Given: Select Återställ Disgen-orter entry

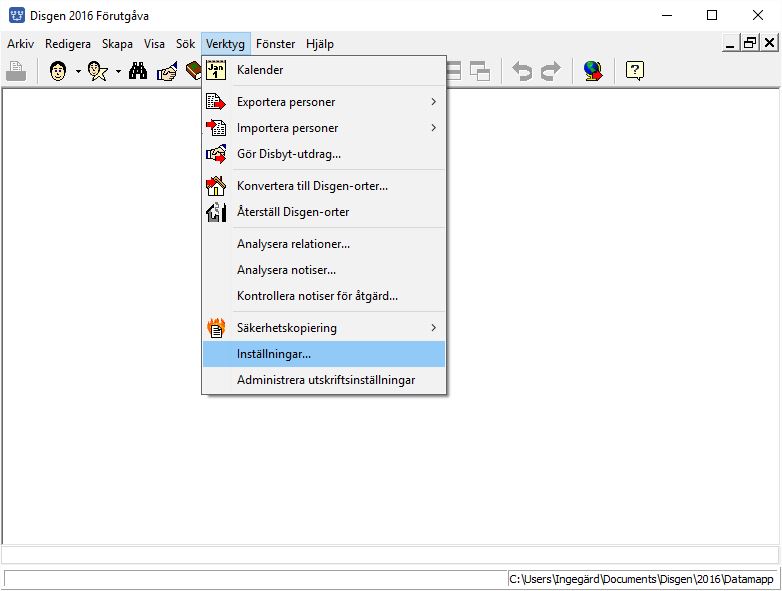Looking at the screenshot, I should pos(324,212).
